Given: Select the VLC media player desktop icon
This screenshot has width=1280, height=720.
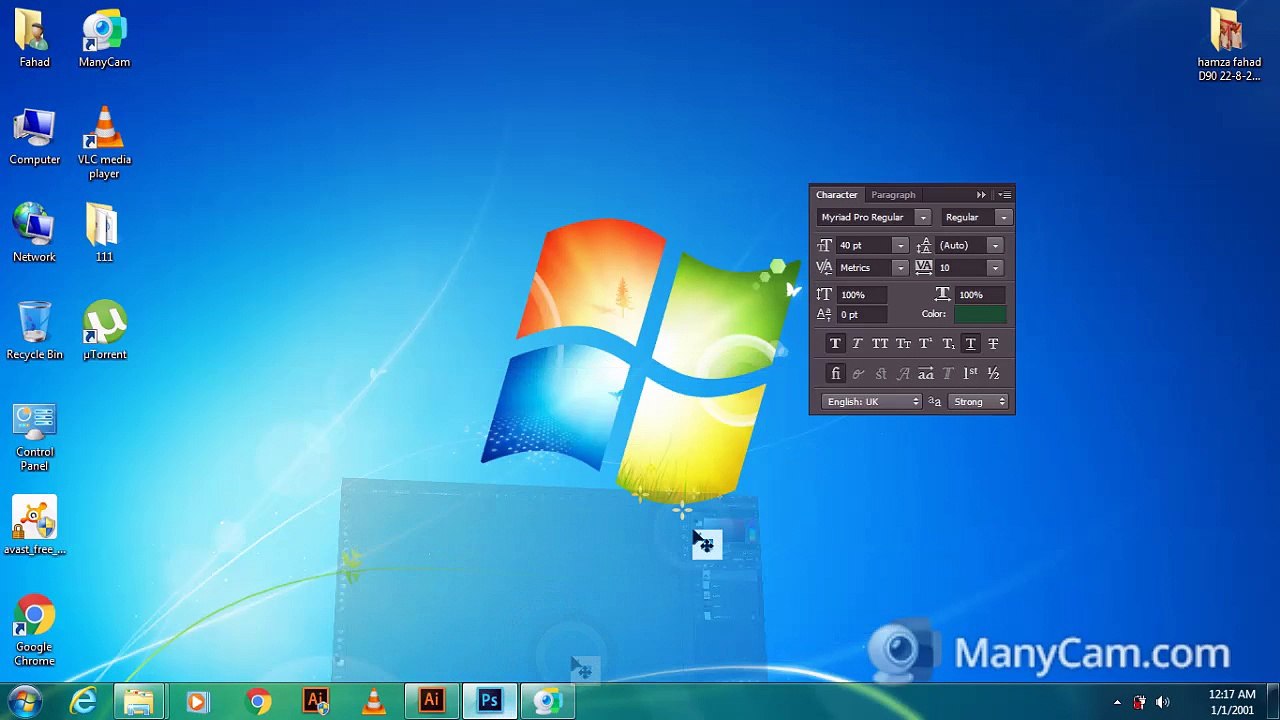Looking at the screenshot, I should 104,143.
